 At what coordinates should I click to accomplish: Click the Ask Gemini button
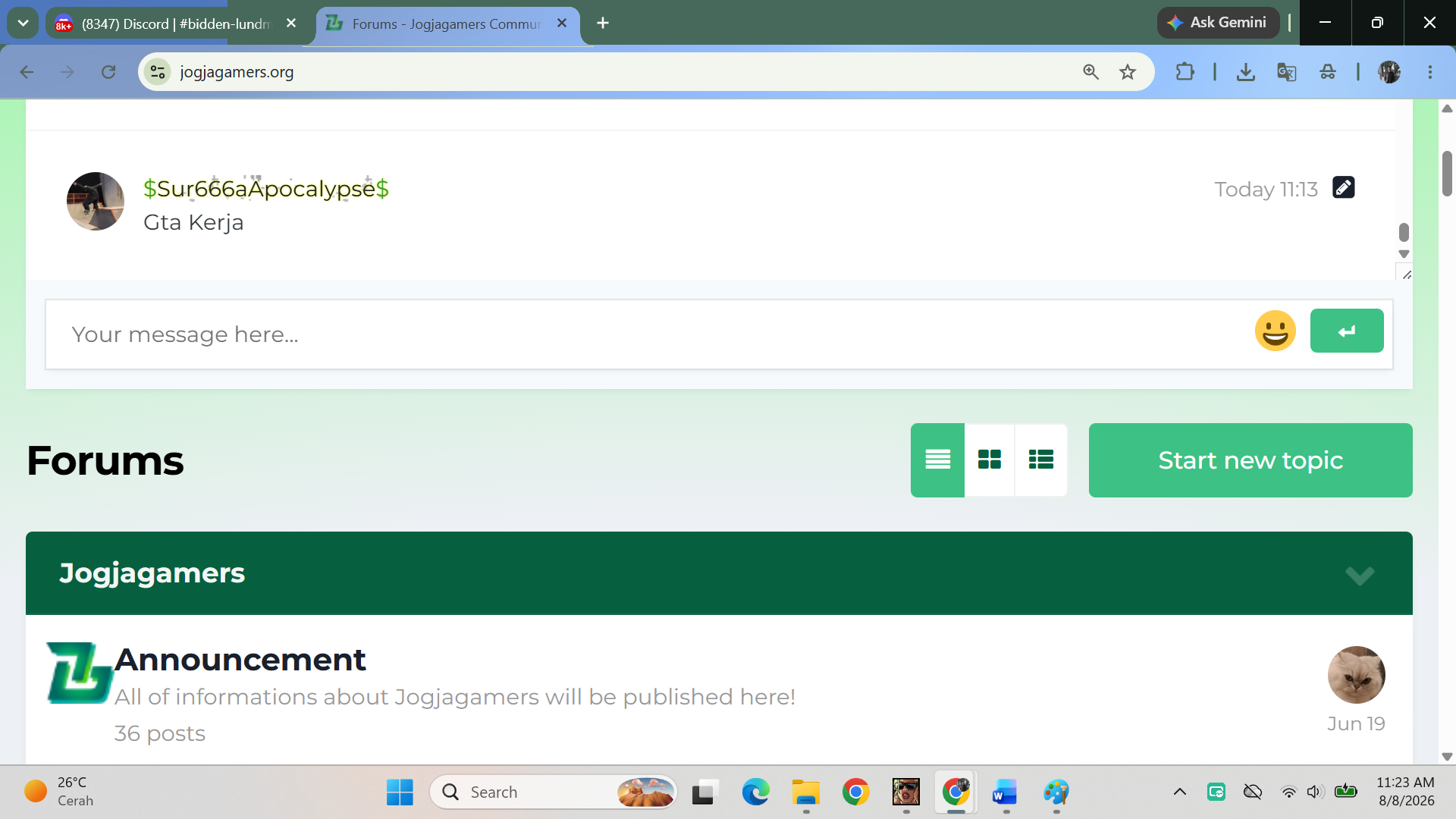click(1218, 23)
